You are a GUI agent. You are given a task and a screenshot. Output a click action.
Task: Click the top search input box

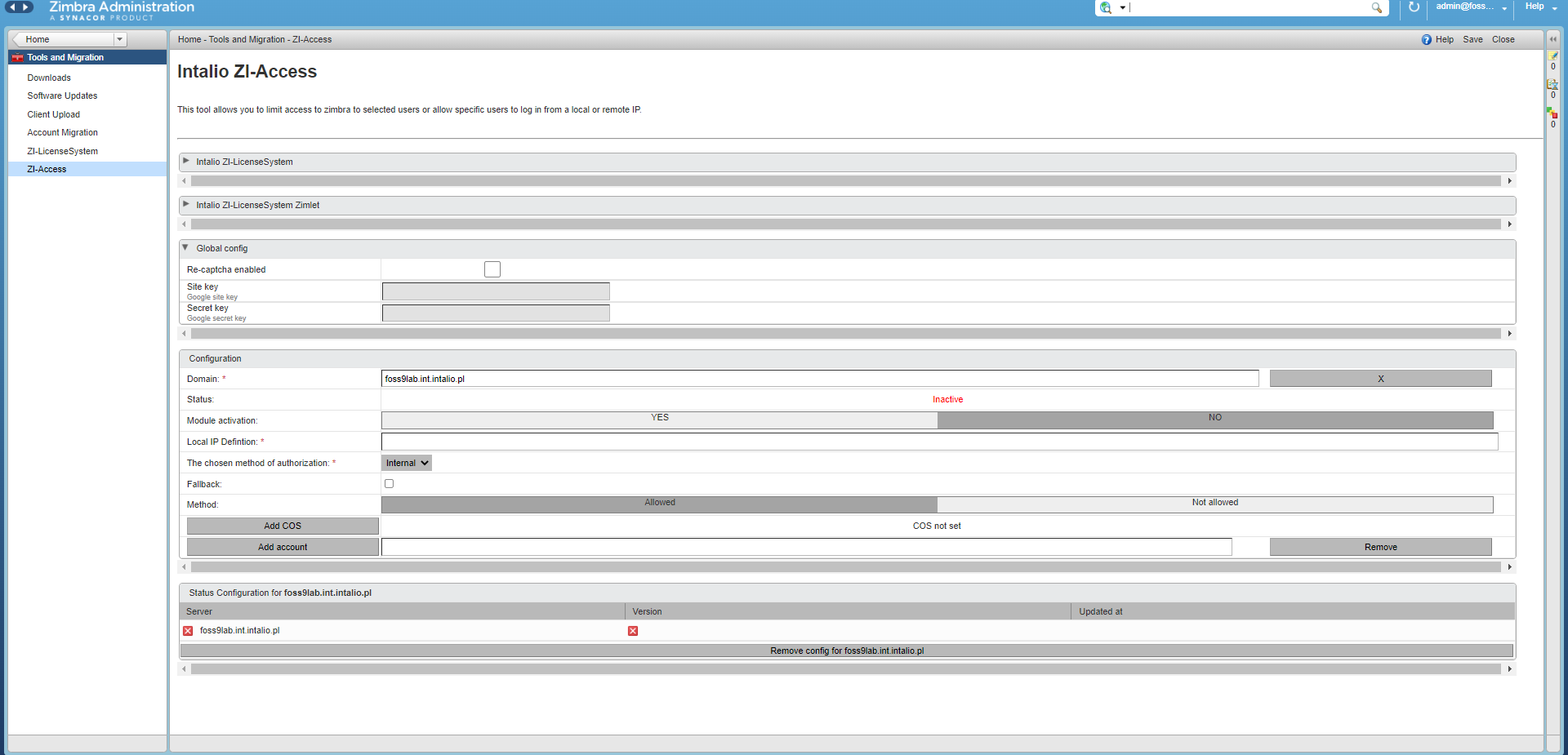1249,7
